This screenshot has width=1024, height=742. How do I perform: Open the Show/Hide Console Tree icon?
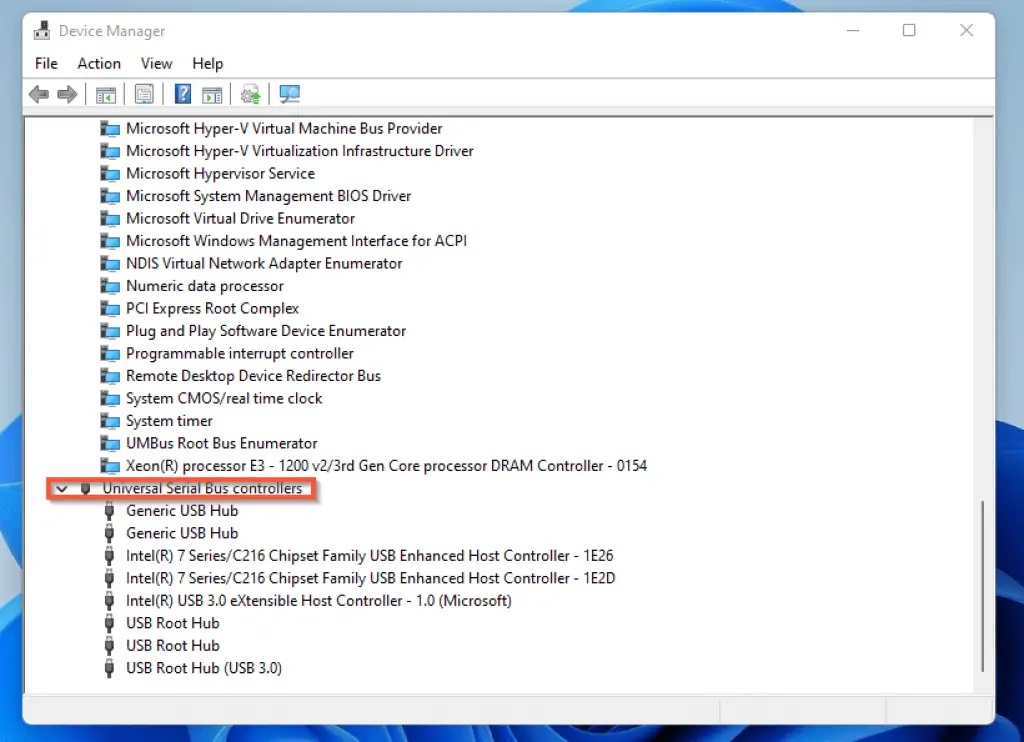click(106, 93)
